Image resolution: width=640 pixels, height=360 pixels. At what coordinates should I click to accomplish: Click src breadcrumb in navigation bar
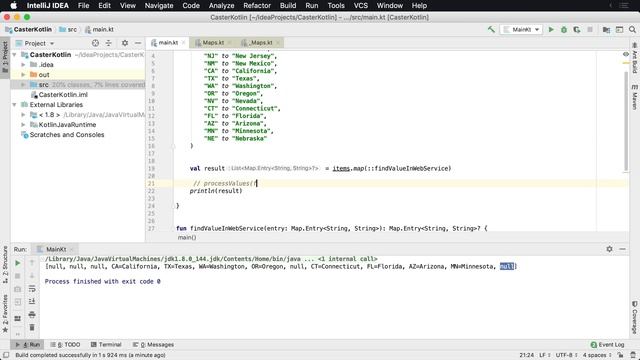tap(68, 29)
